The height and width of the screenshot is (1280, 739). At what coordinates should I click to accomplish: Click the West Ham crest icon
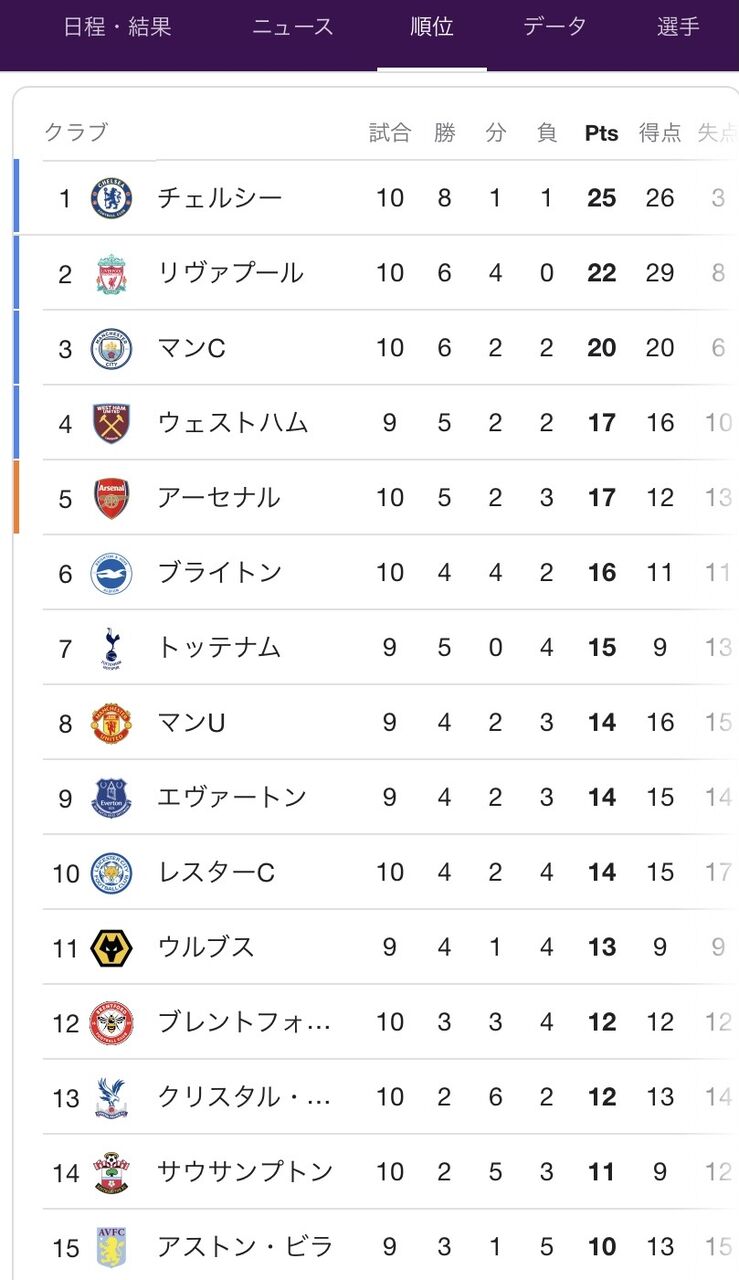(111, 423)
